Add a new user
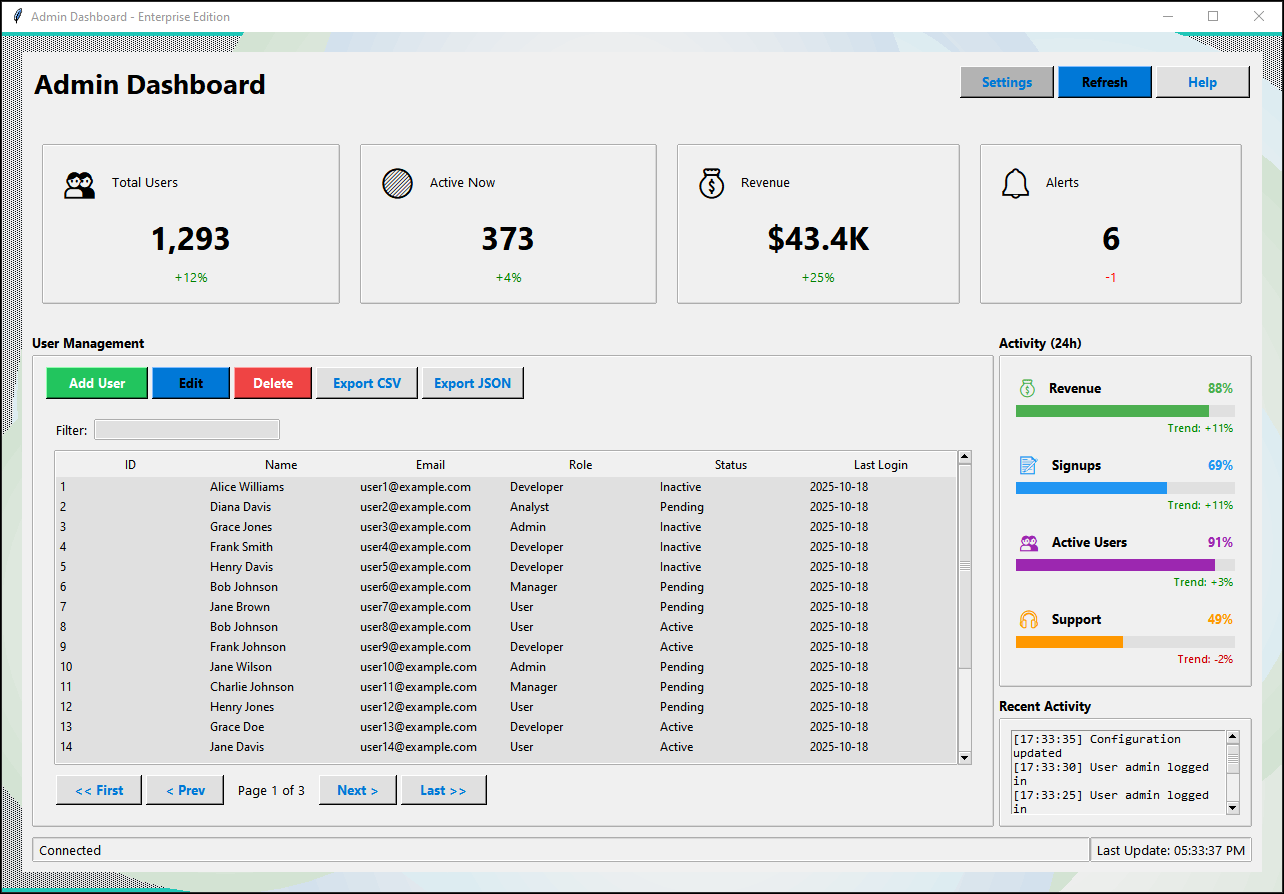 click(x=96, y=383)
